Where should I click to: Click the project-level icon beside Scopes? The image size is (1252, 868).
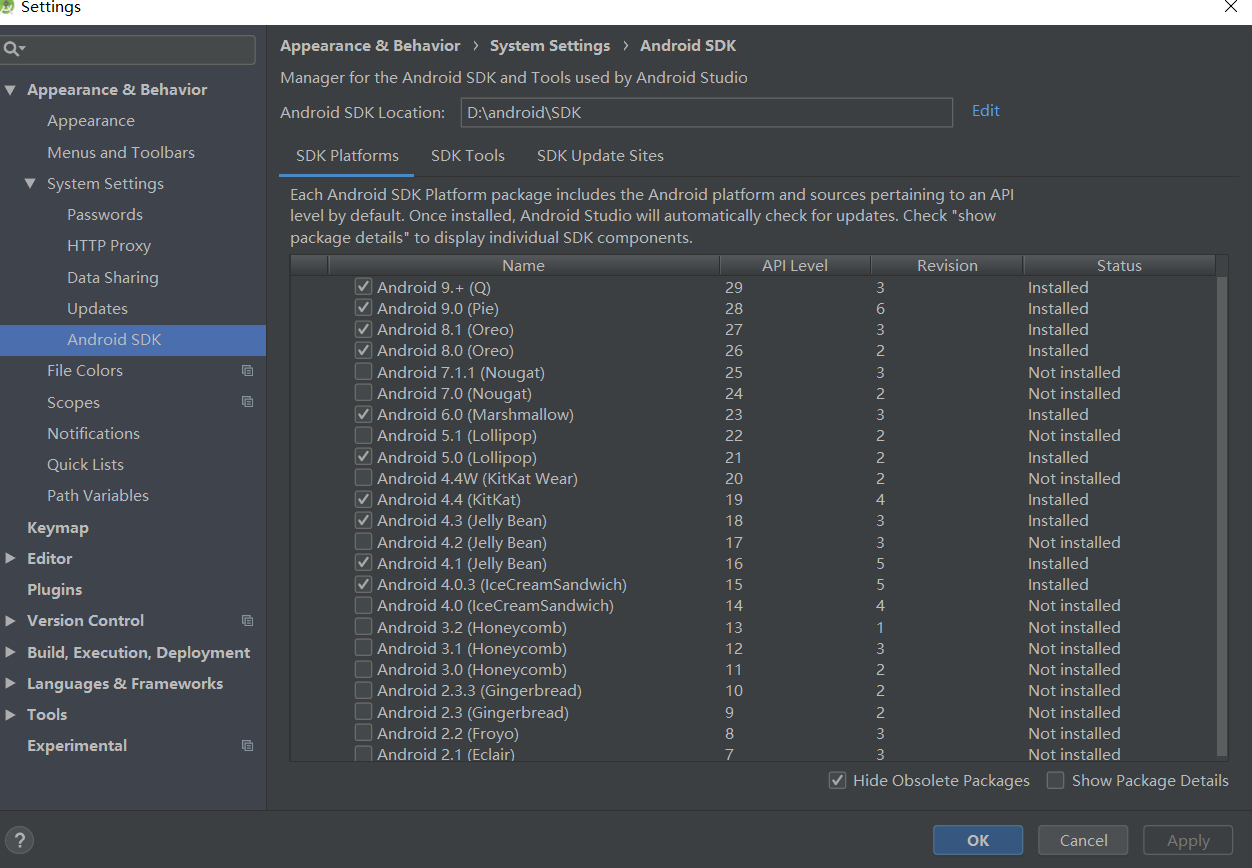click(x=247, y=402)
